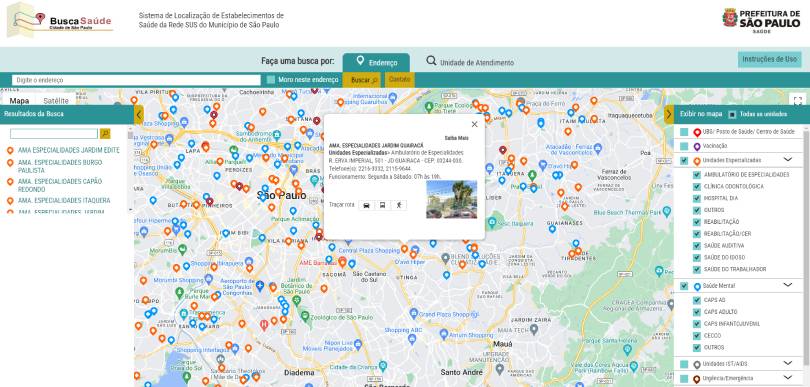Uncheck the CAPS Adulto checkbox
Image resolution: width=810 pixels, height=387 pixels.
(x=696, y=312)
